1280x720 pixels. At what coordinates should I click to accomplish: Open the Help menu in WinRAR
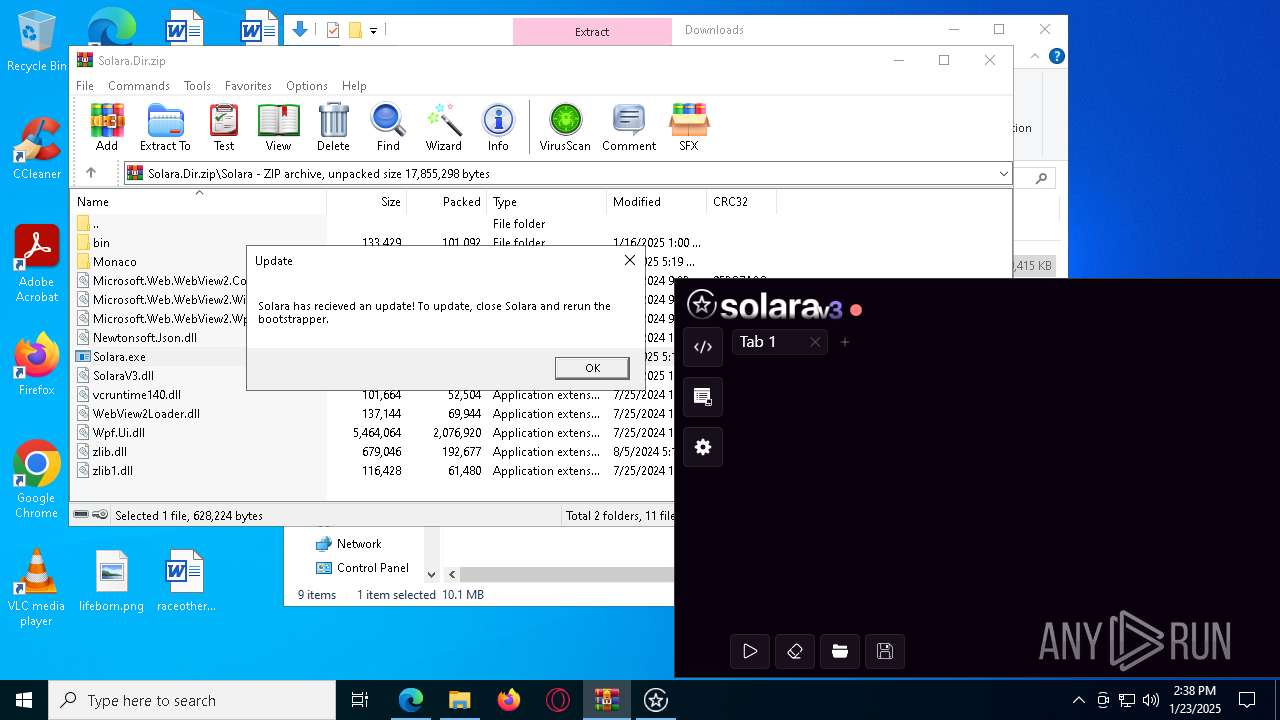(x=354, y=86)
